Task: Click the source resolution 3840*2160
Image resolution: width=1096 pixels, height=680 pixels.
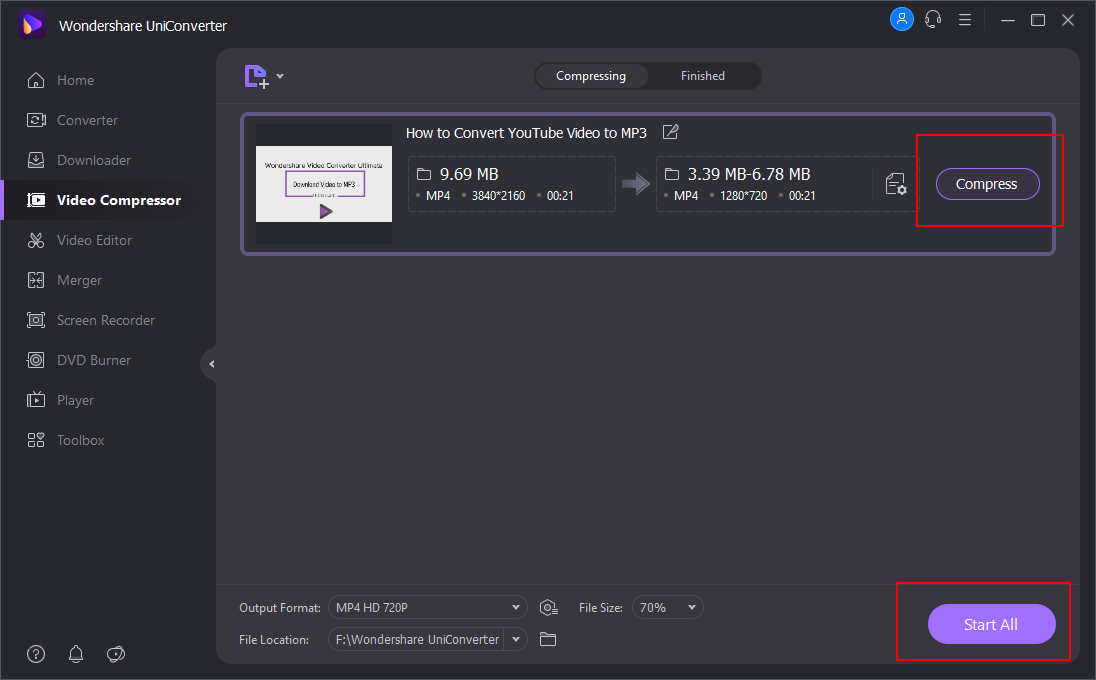Action: [498, 196]
